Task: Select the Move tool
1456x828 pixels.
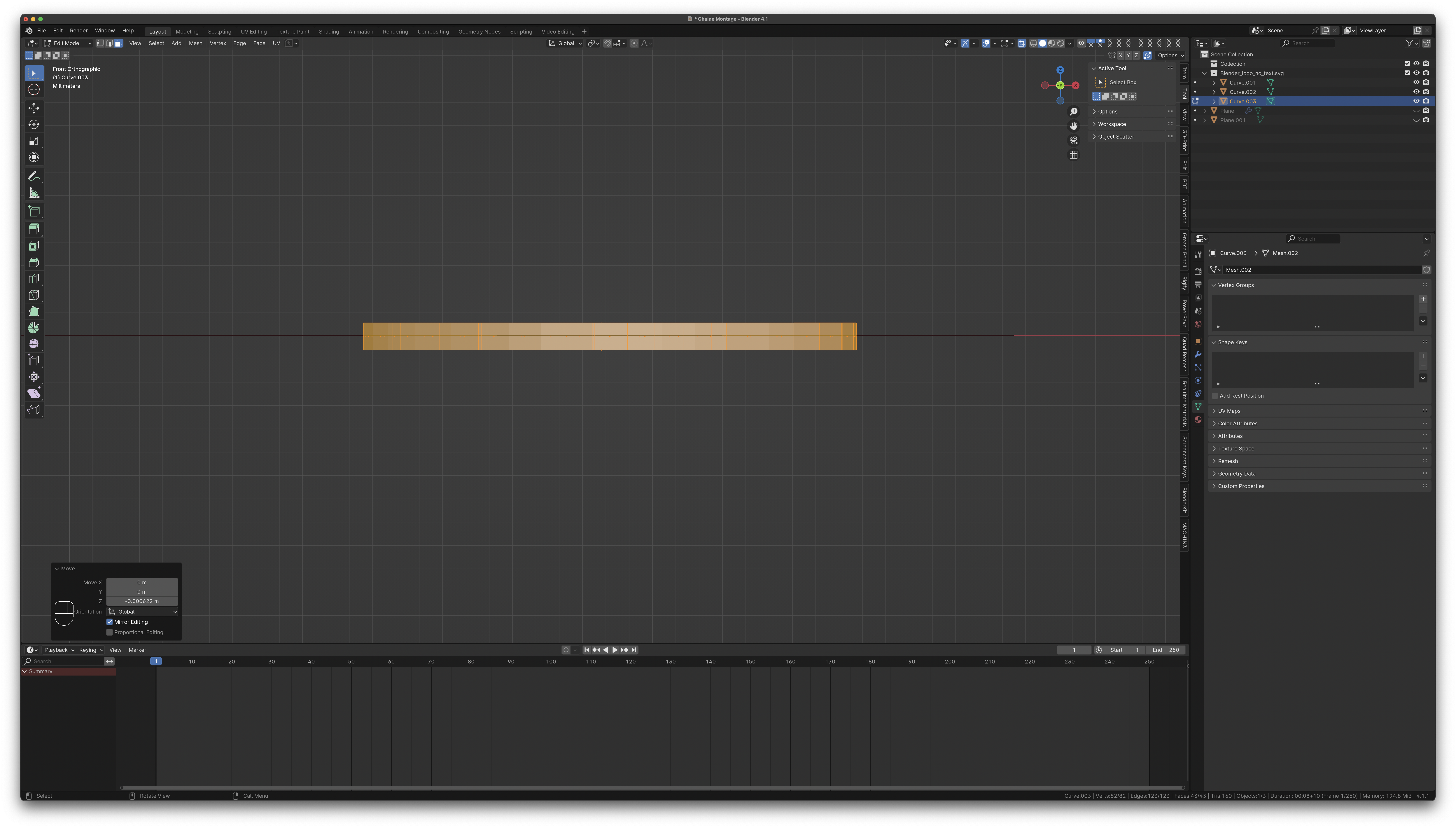Action: [34, 108]
